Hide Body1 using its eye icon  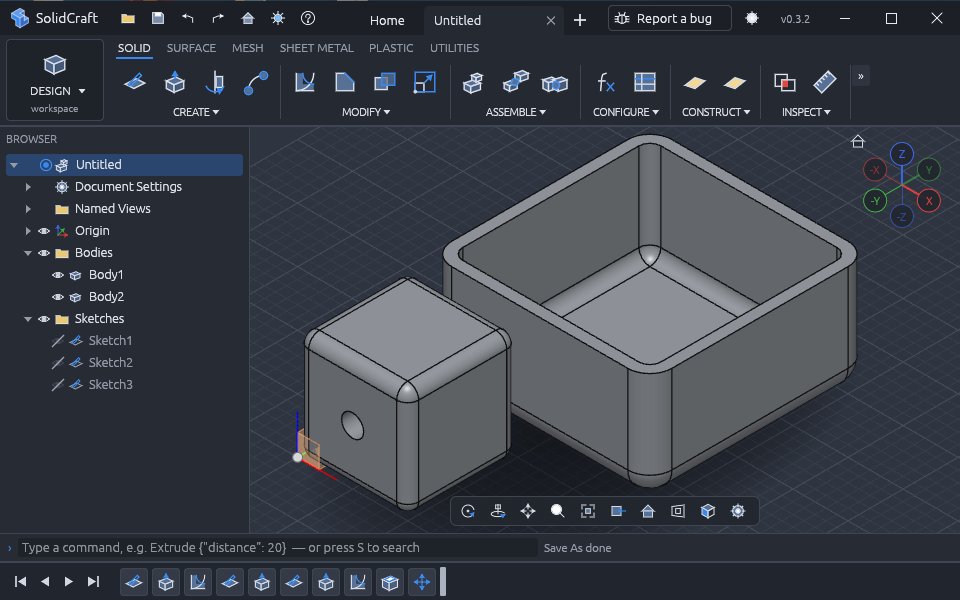58,275
